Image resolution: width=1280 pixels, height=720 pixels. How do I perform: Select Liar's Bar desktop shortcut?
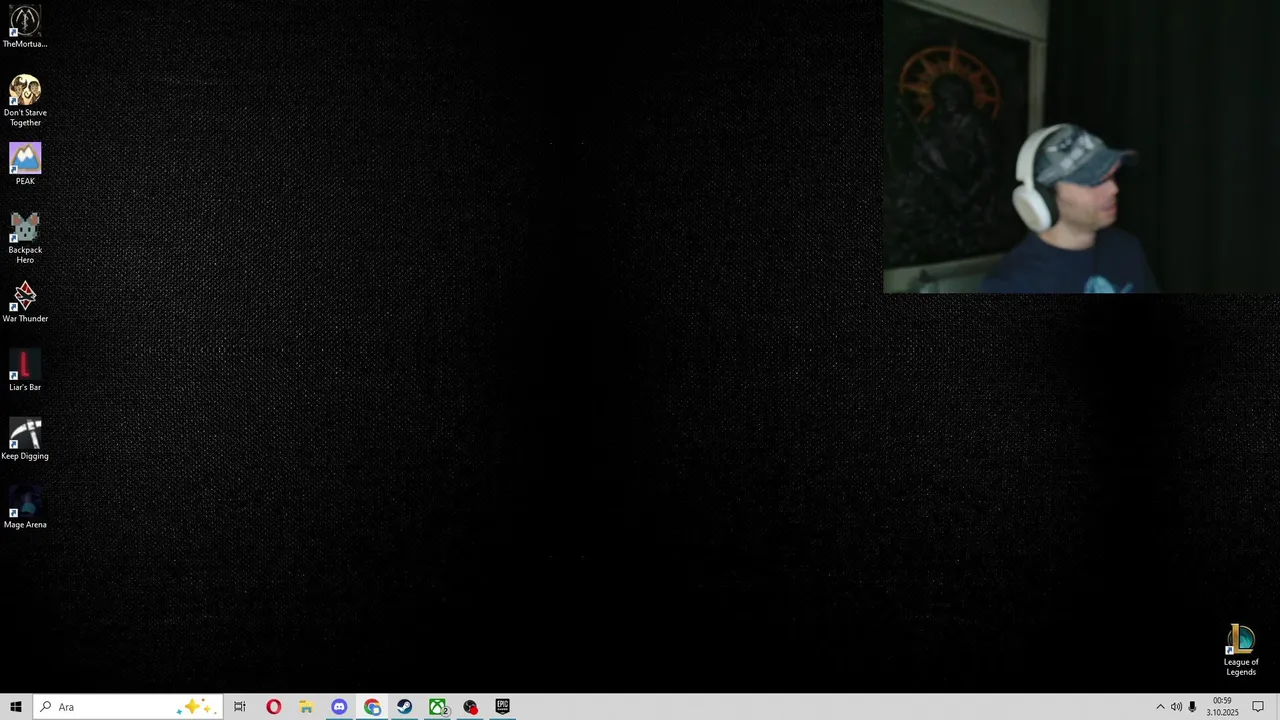[25, 371]
